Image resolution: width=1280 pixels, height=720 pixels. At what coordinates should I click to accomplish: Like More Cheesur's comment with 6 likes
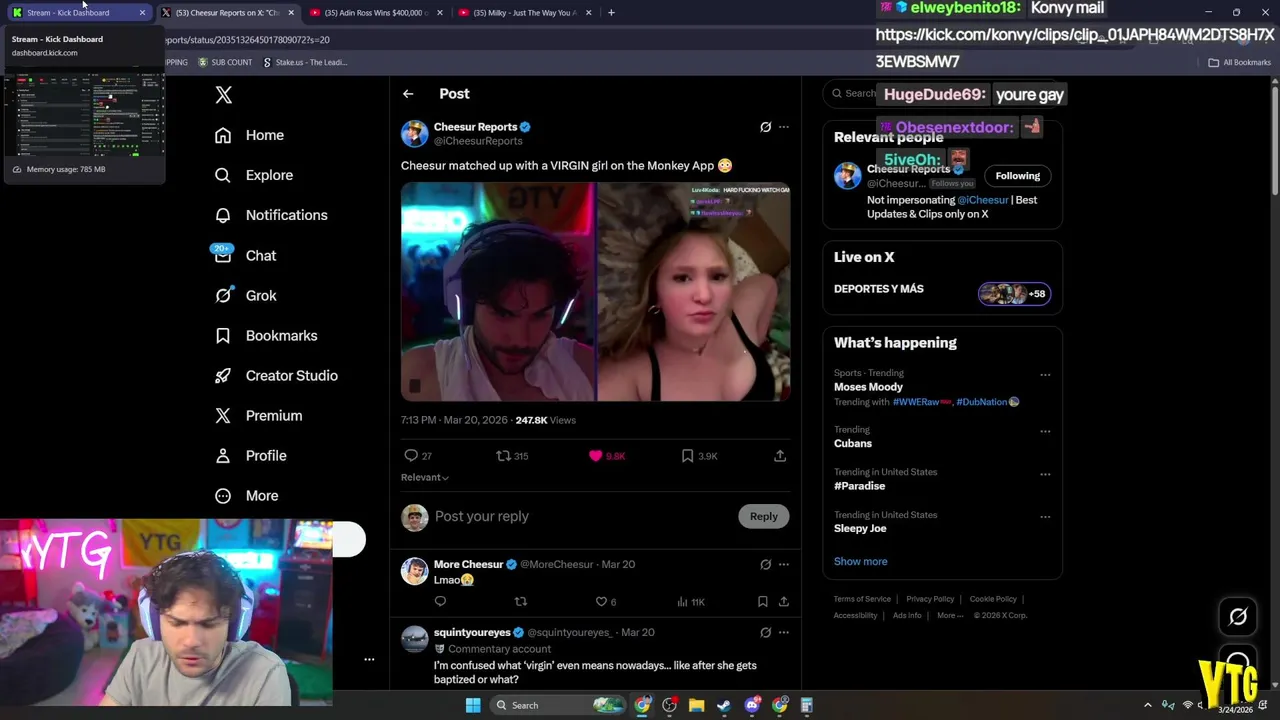click(606, 601)
